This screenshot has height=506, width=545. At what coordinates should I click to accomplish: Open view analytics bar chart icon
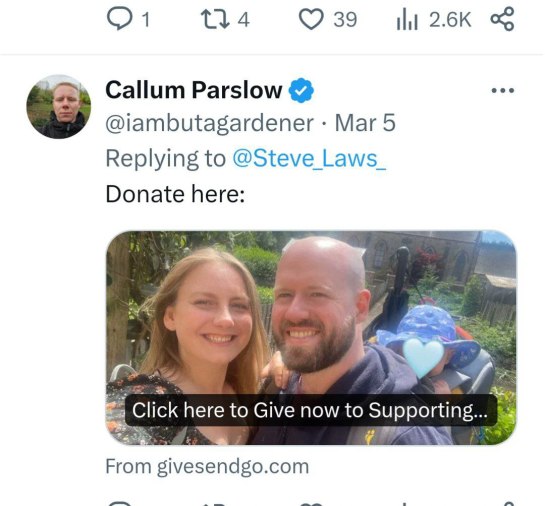click(x=407, y=20)
